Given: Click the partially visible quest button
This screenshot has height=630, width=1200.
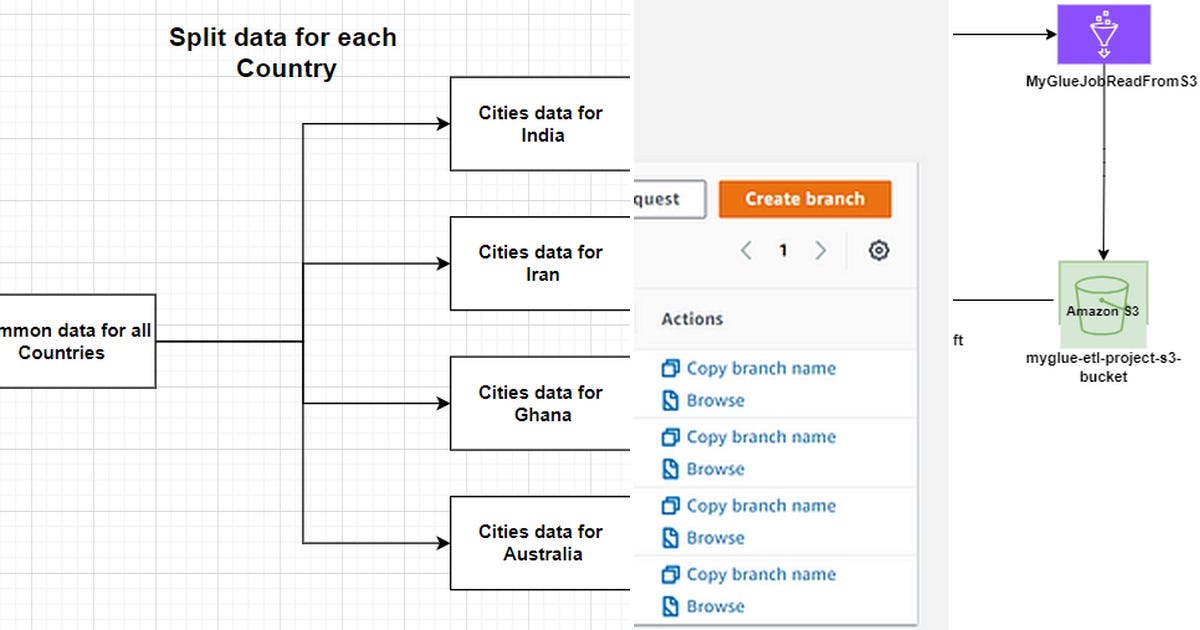Looking at the screenshot, I should pos(668,198).
